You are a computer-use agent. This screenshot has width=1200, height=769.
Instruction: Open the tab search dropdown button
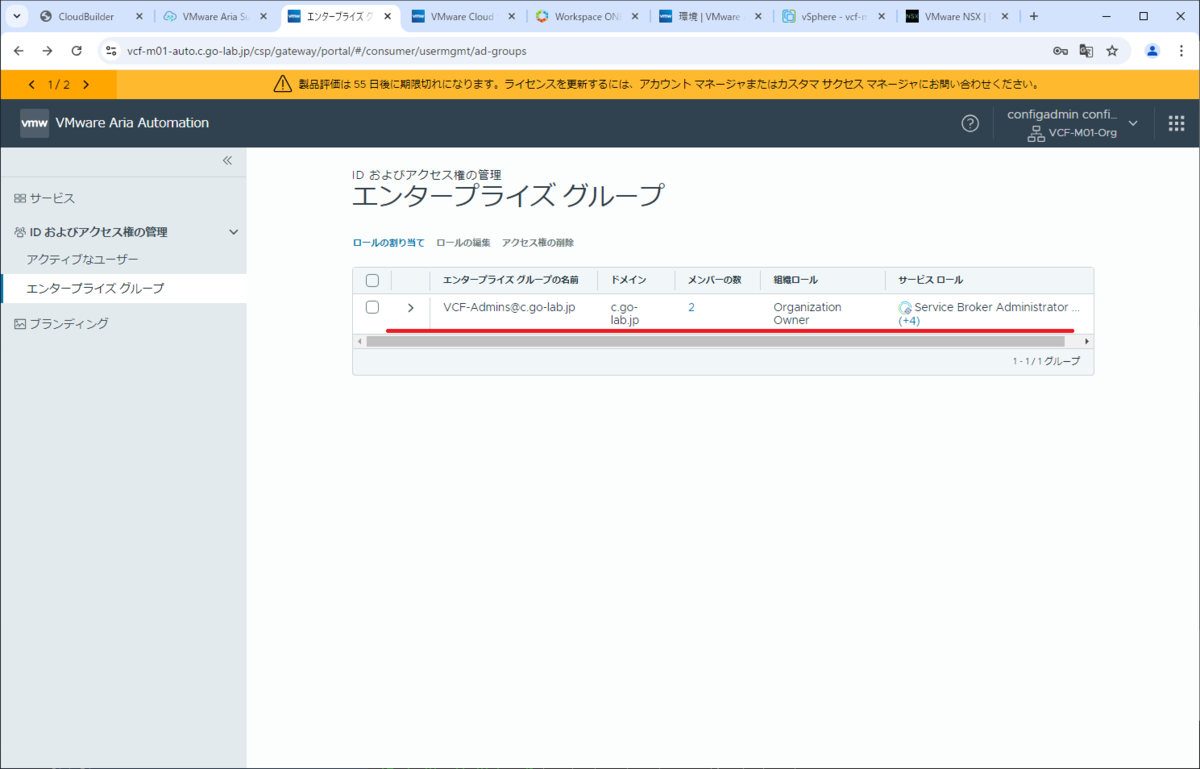click(17, 16)
